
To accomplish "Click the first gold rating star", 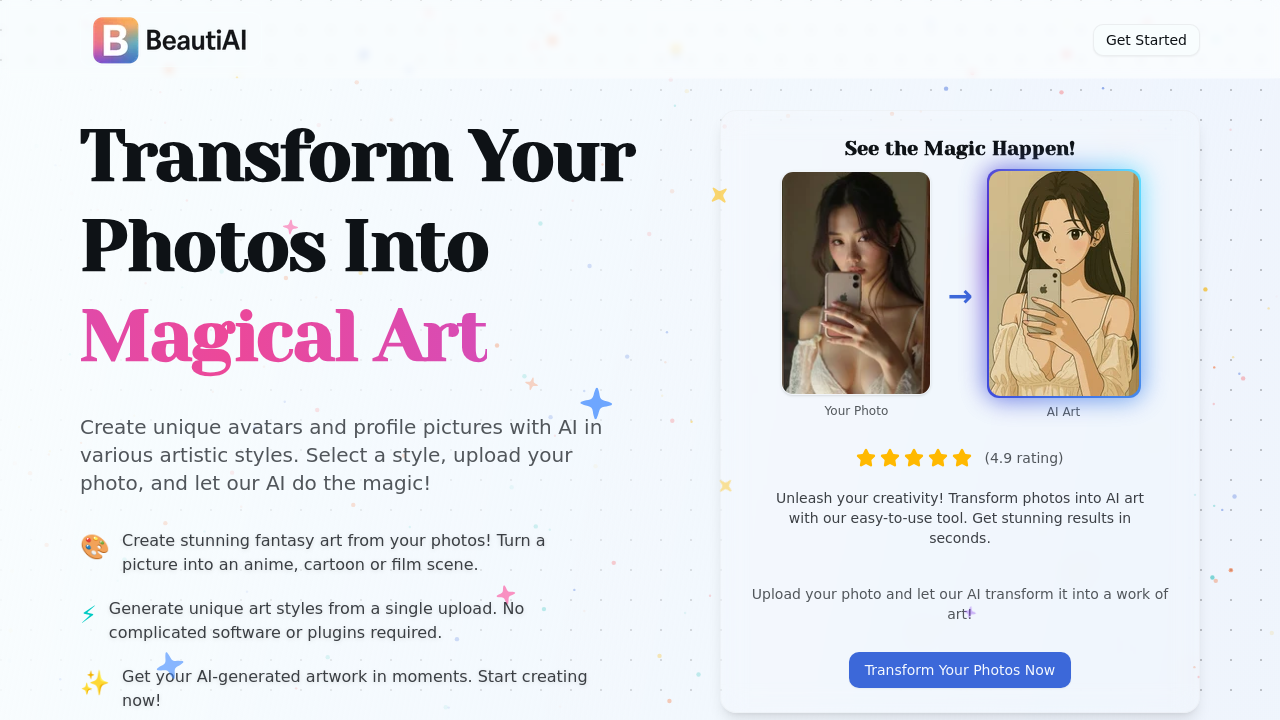I will click(866, 458).
